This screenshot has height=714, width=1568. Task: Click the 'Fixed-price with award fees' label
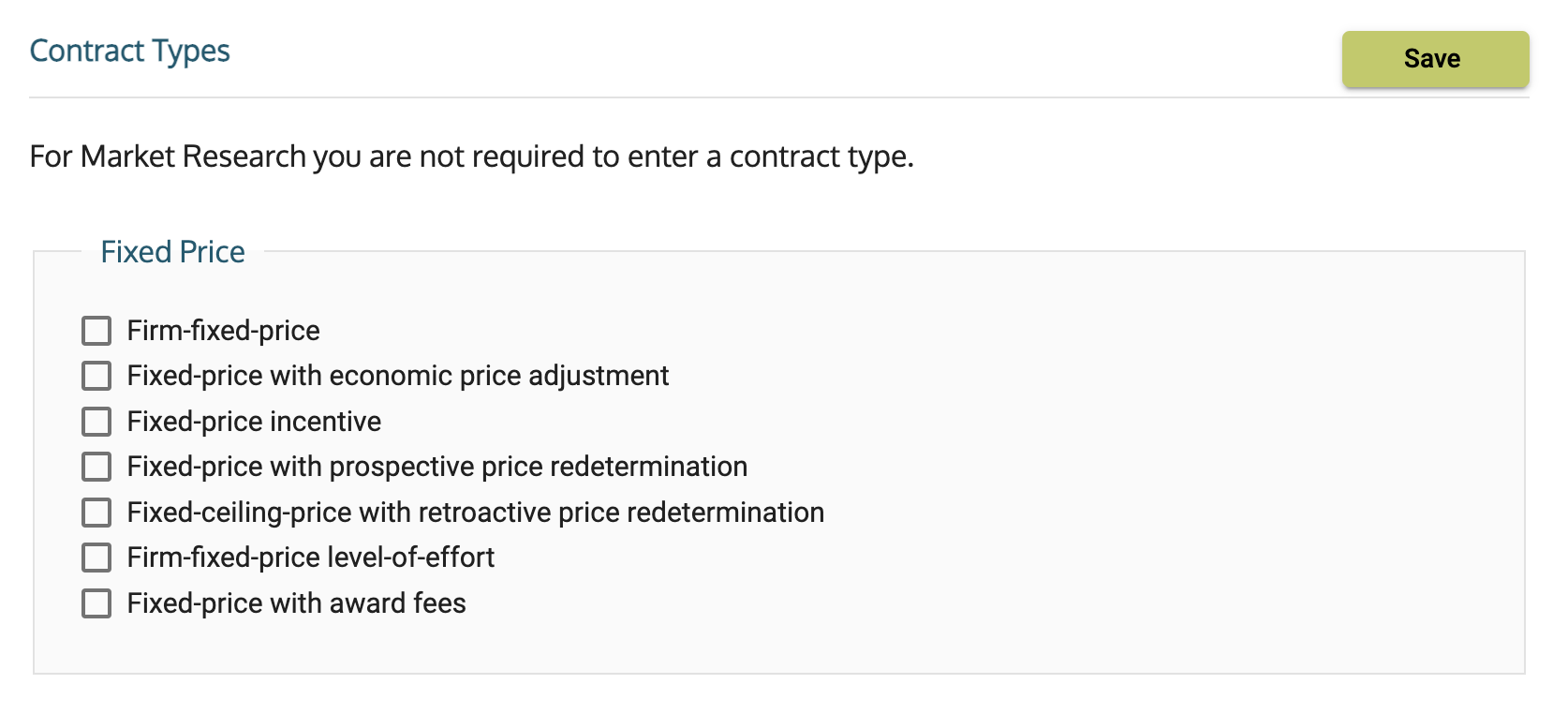(296, 603)
